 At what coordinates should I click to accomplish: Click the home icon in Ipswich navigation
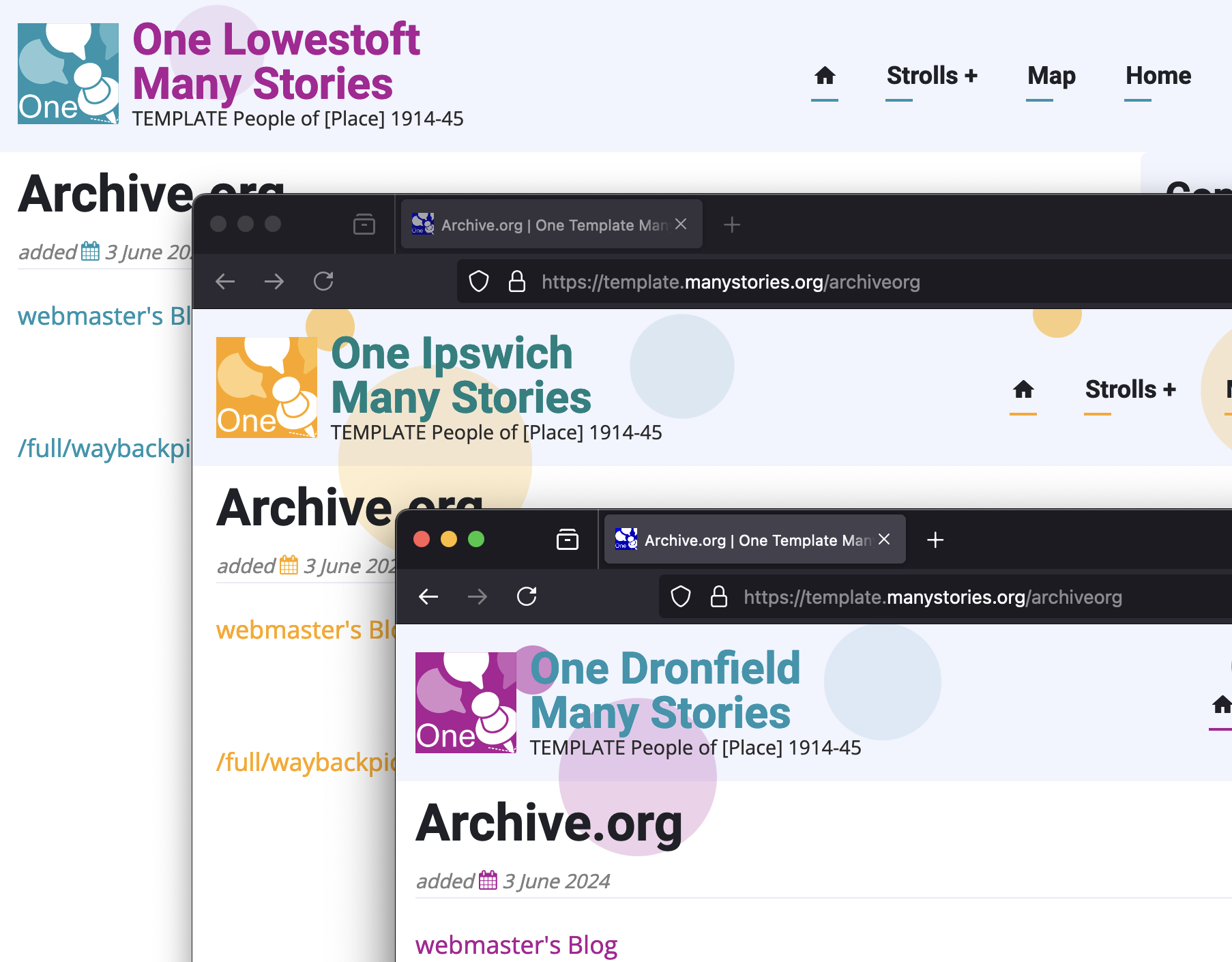[1023, 390]
